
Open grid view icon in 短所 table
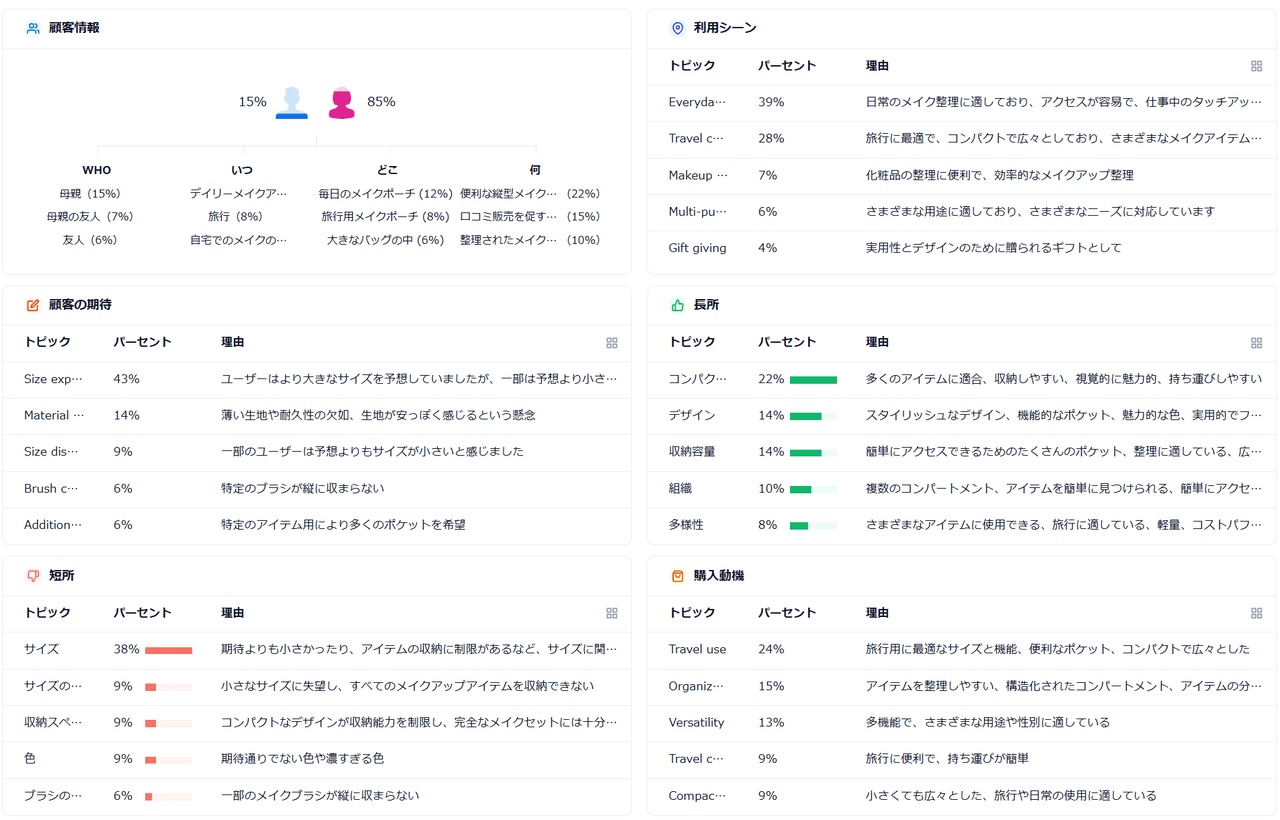pyautogui.click(x=612, y=613)
